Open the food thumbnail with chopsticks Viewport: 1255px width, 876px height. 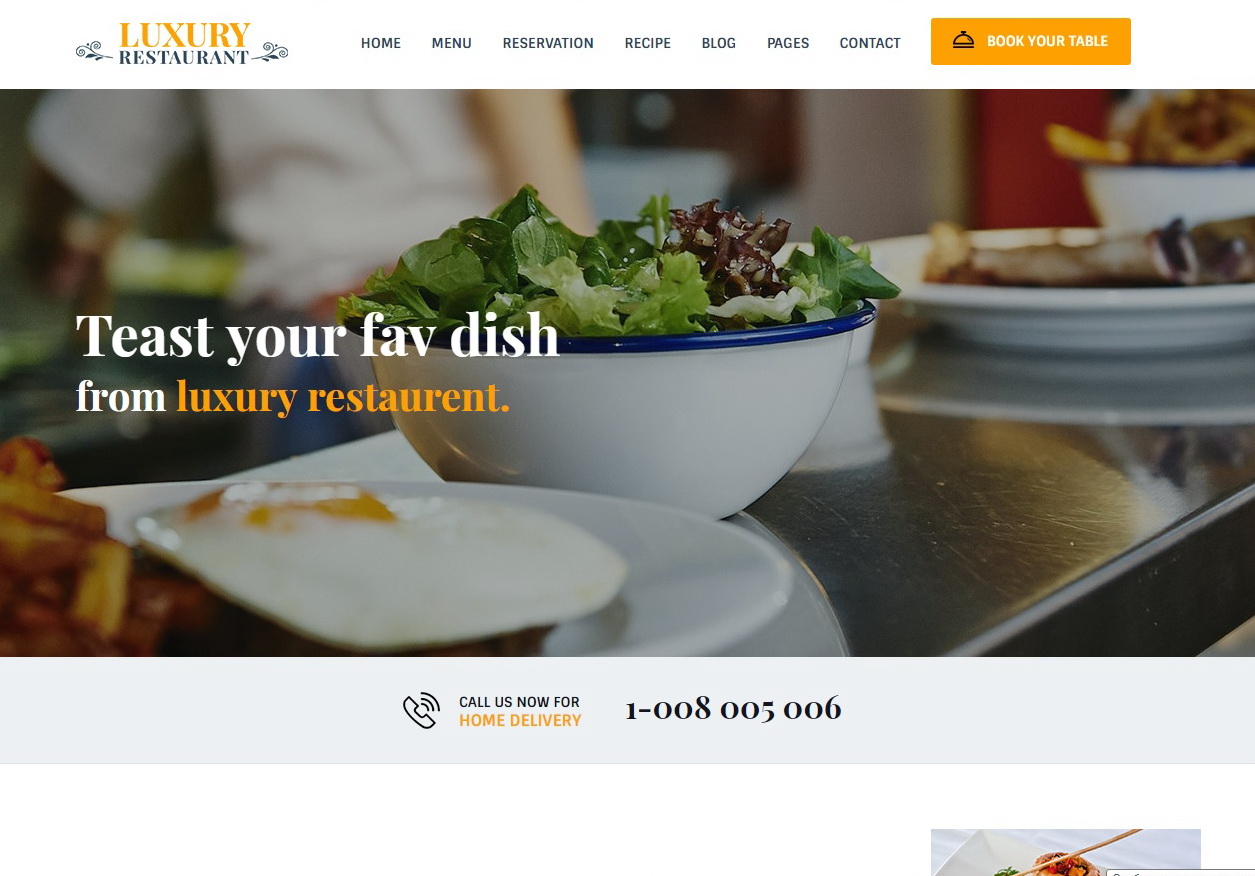pyautogui.click(x=1066, y=852)
